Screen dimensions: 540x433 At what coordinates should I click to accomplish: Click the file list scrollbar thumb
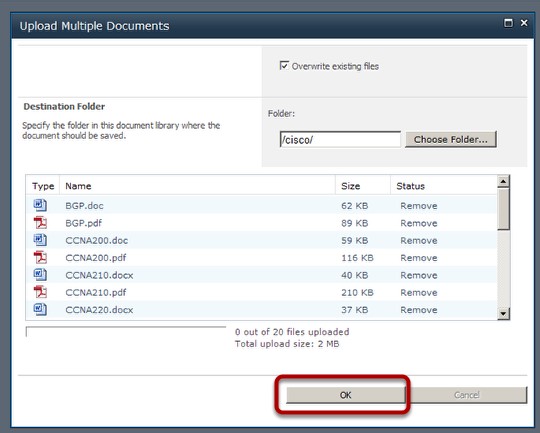pyautogui.click(x=503, y=209)
